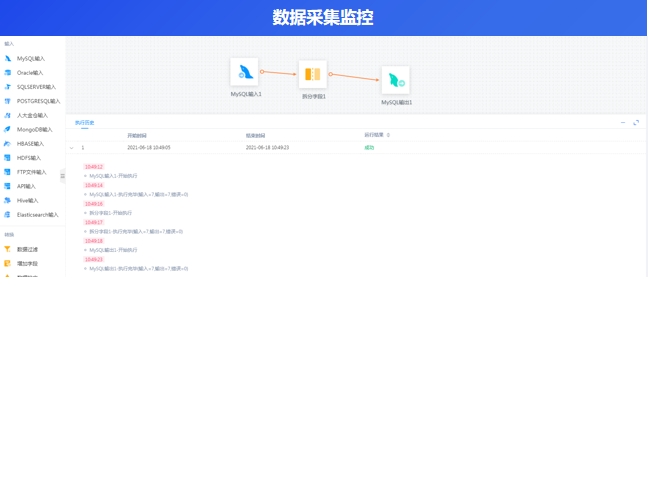Image resolution: width=649 pixels, height=480 pixels.
Task: Click the 10:49:12 log timestamp
Action: click(x=94, y=167)
